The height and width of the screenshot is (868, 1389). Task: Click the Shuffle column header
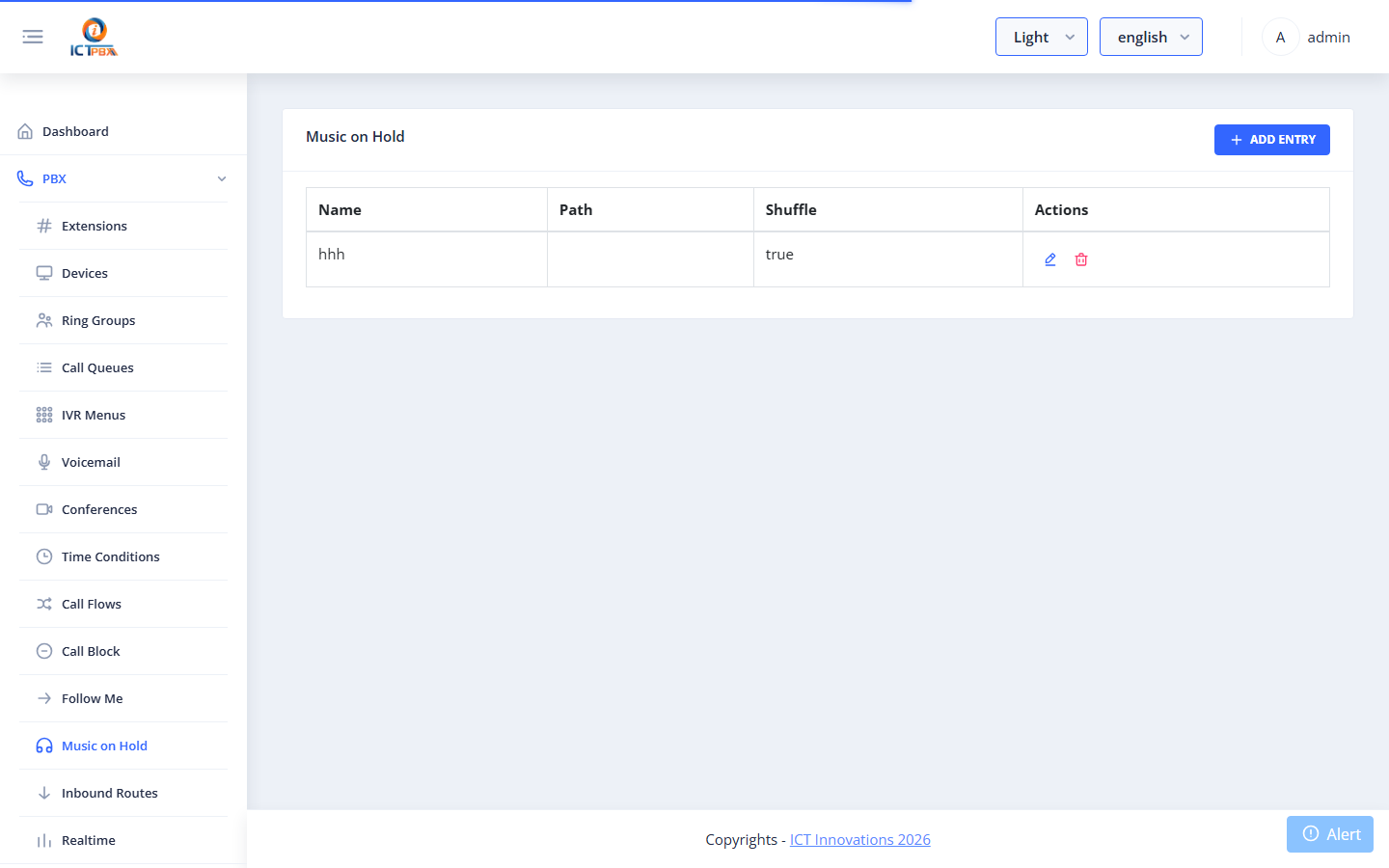791,209
